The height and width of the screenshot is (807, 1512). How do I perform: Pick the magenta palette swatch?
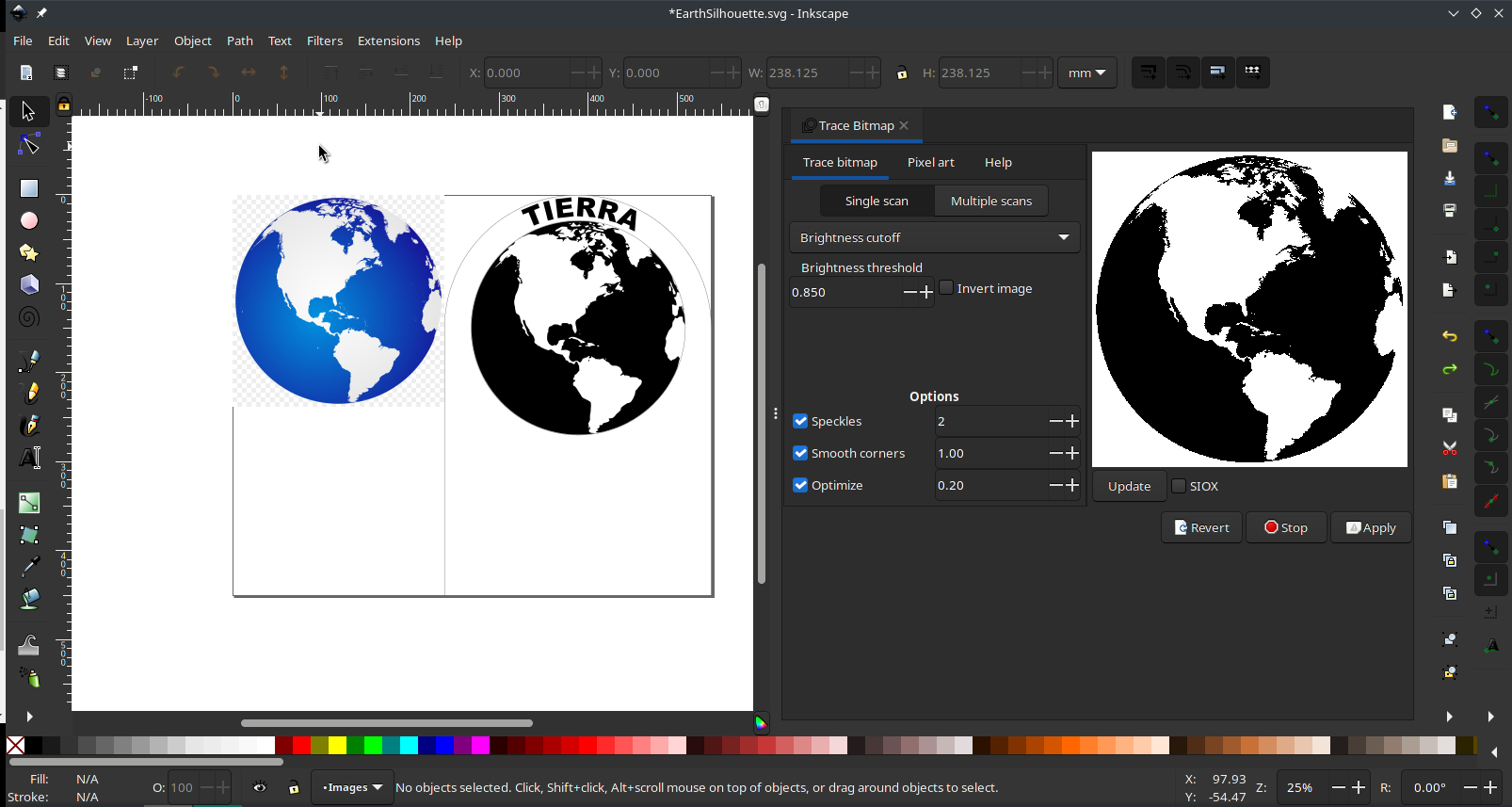coord(480,746)
